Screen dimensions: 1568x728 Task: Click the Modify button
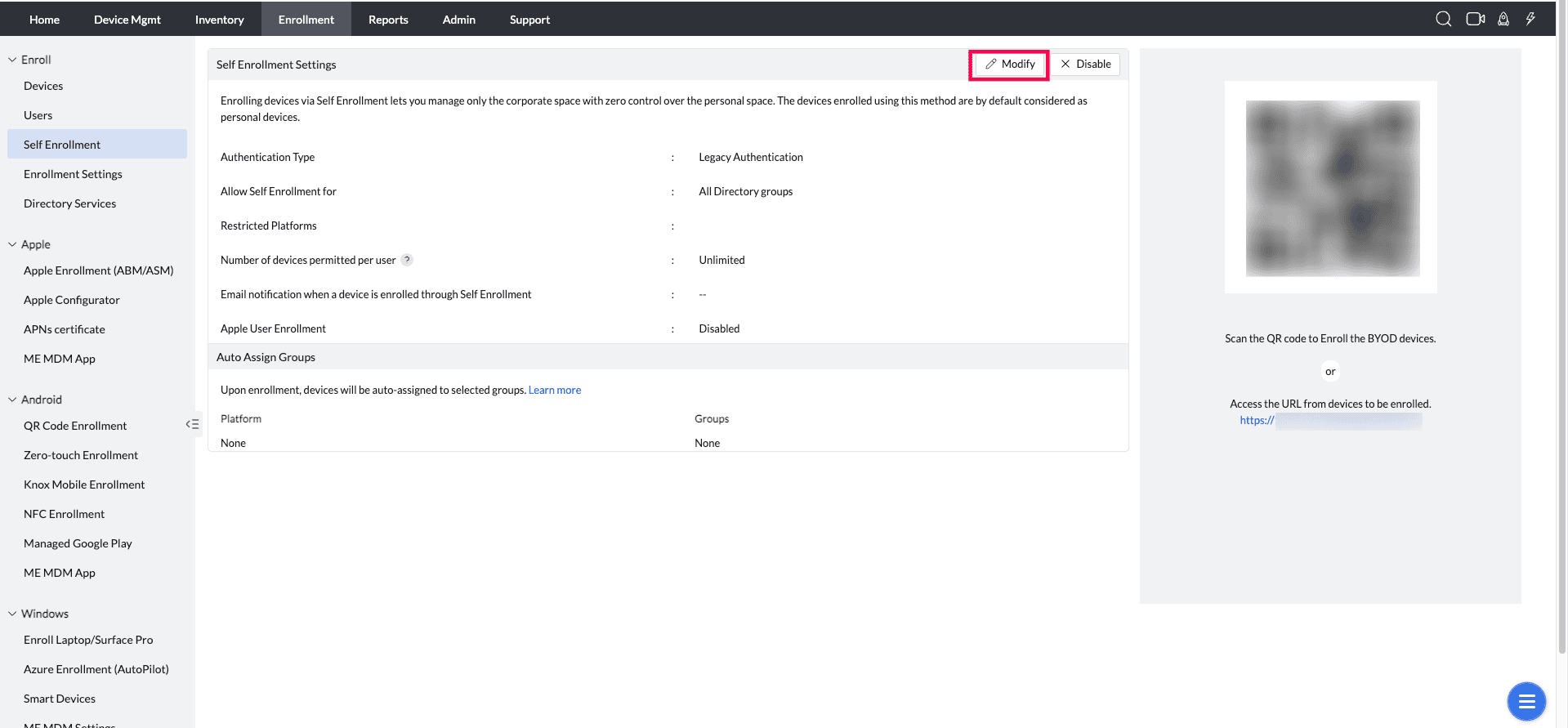pyautogui.click(x=1010, y=65)
